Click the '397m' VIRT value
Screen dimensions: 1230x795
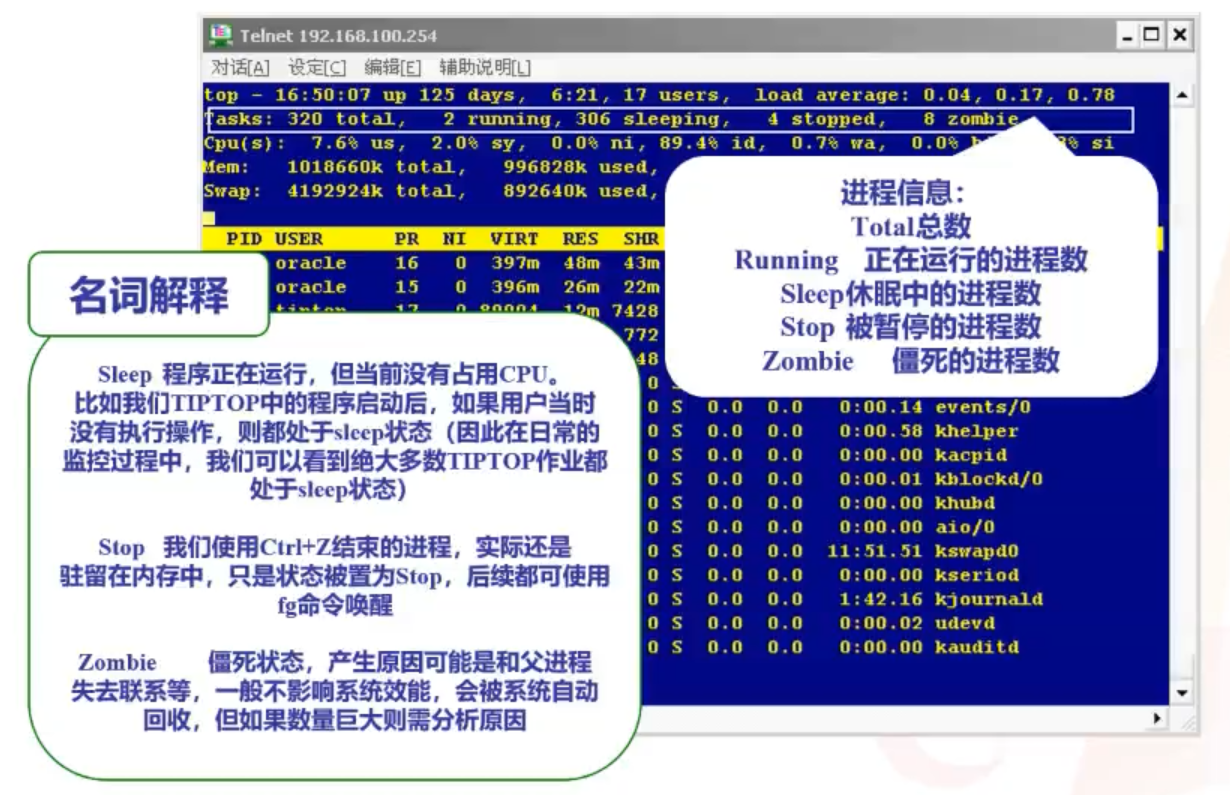point(514,264)
